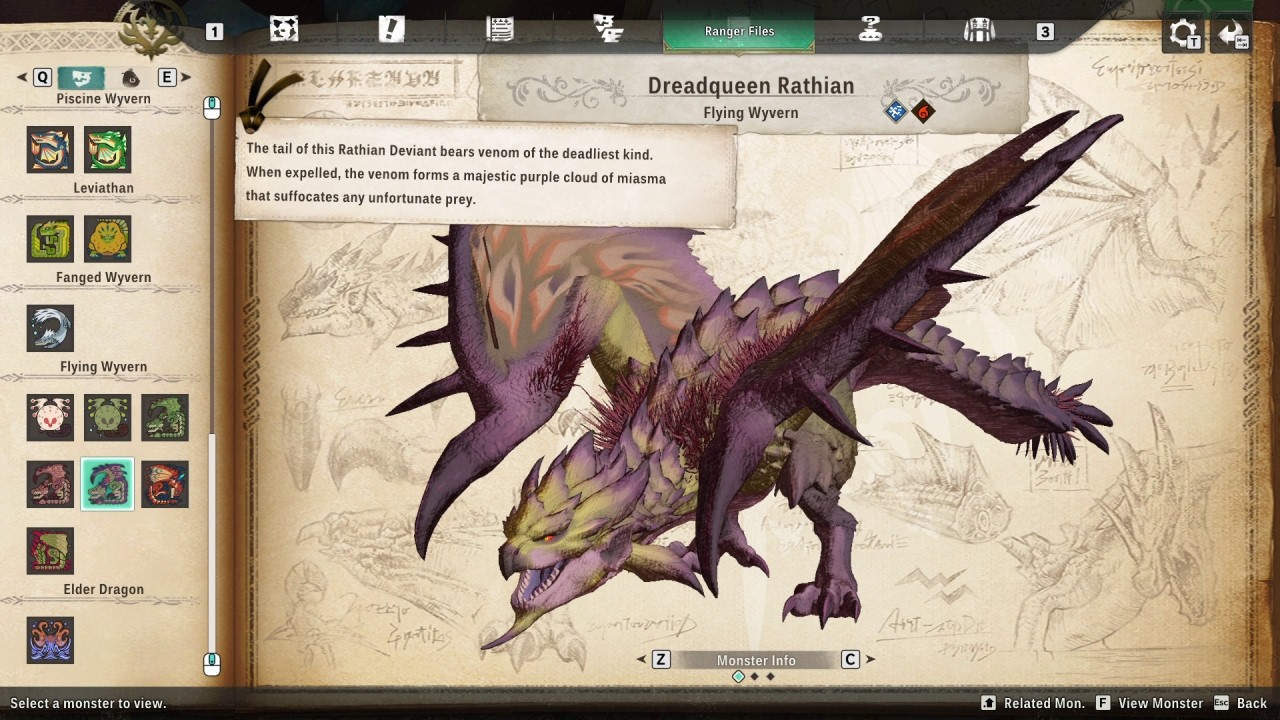The height and width of the screenshot is (720, 1280).
Task: Click Related Mon. at the bottom bar
Action: coord(1033,703)
